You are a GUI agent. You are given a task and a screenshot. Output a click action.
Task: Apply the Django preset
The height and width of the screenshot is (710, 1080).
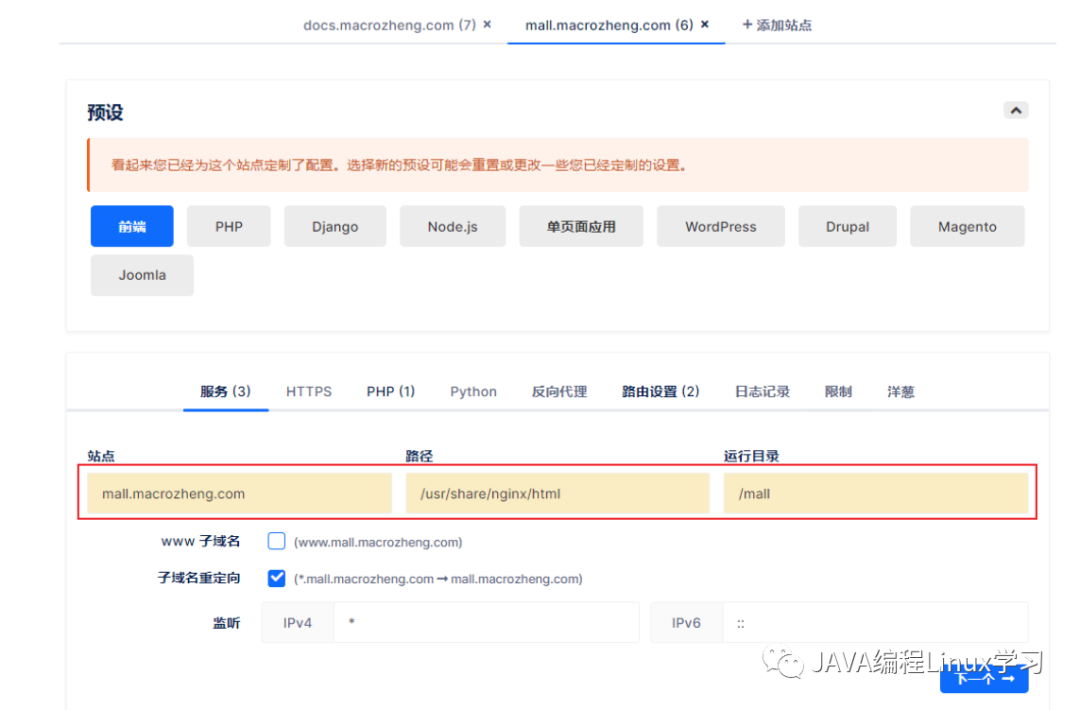pyautogui.click(x=335, y=226)
